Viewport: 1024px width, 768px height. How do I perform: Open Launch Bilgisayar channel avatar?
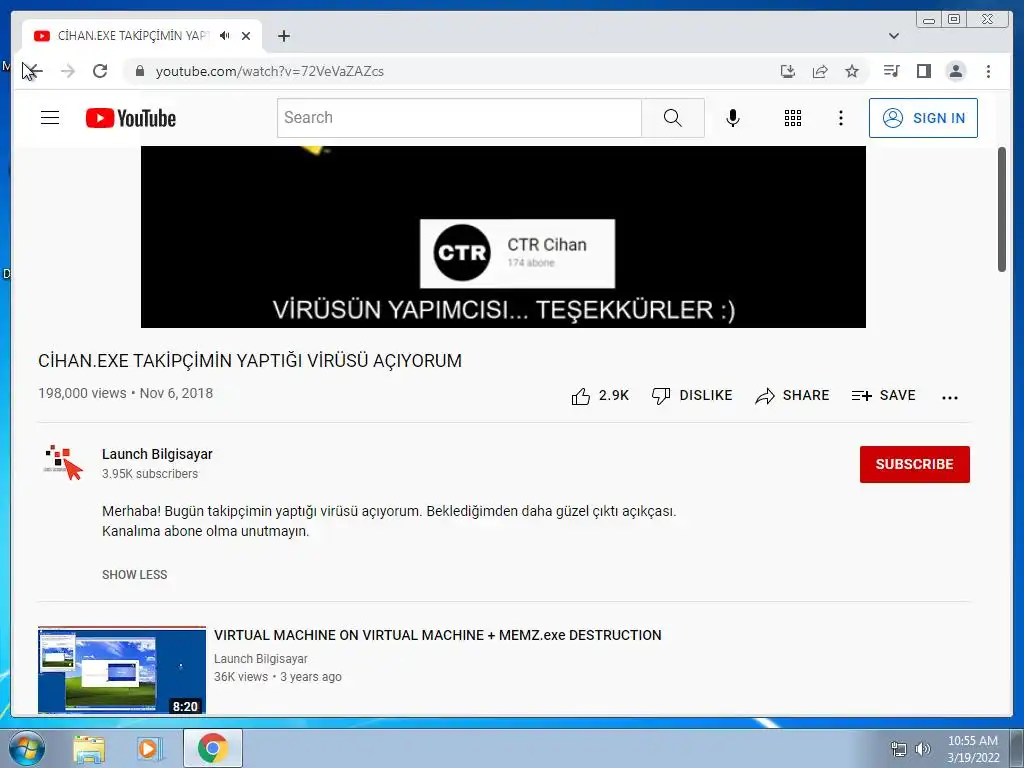point(63,462)
